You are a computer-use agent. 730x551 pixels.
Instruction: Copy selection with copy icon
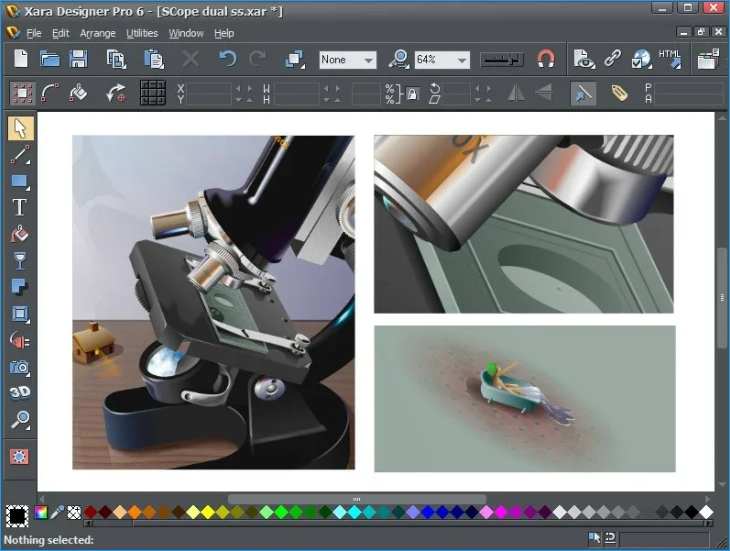[116, 59]
